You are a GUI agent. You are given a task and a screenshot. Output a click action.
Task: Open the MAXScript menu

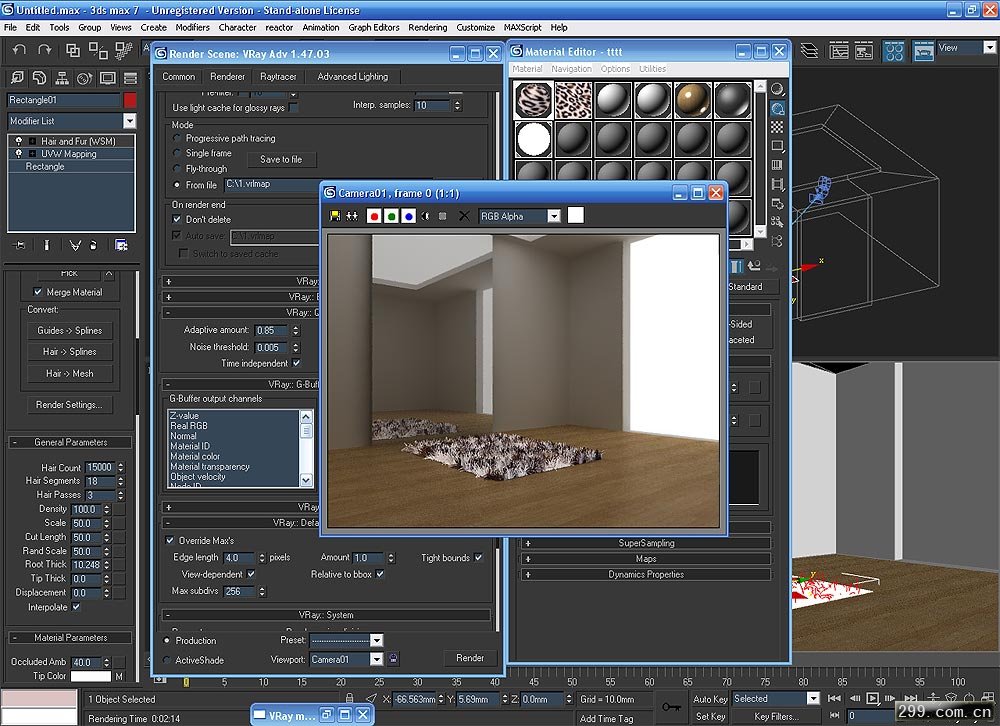click(x=522, y=27)
